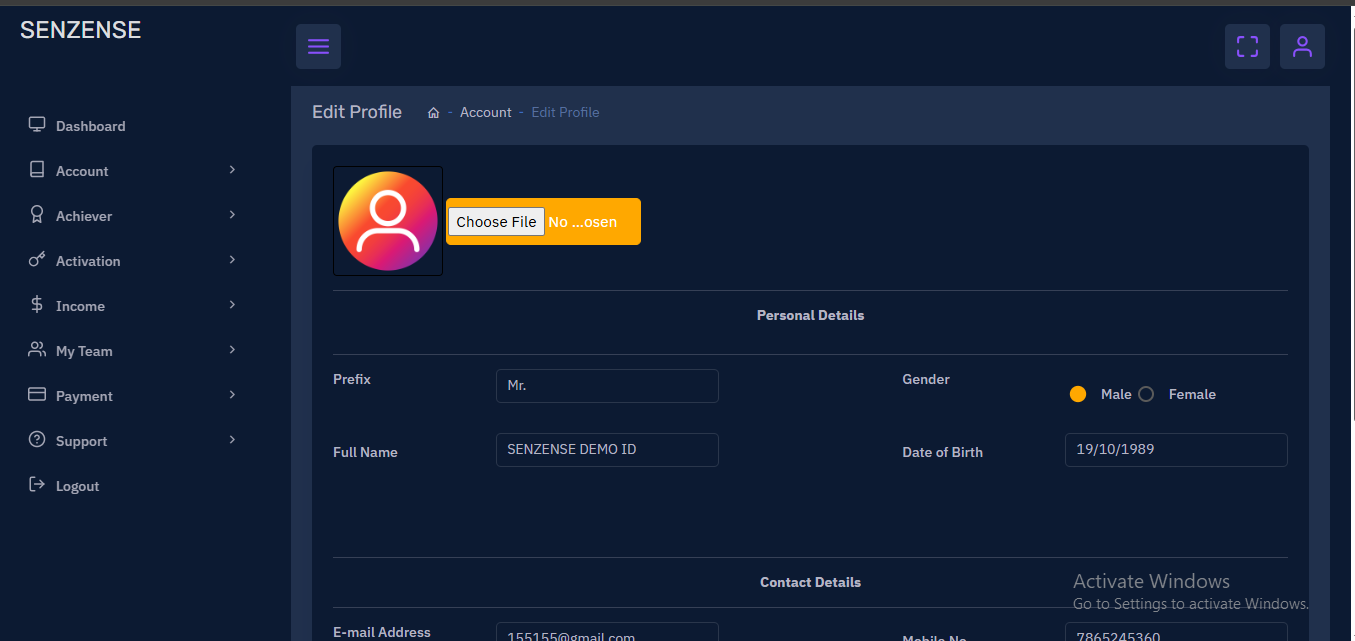Click the Income dollar icon
This screenshot has width=1355, height=641.
(37, 305)
